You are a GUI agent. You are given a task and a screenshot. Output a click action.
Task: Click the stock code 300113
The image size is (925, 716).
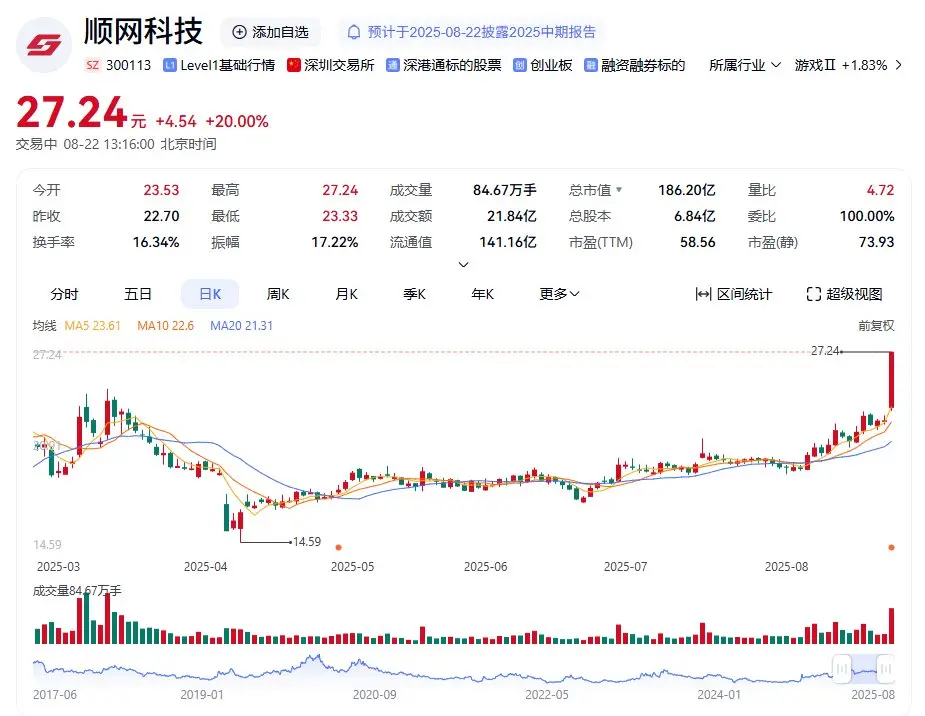click(129, 65)
